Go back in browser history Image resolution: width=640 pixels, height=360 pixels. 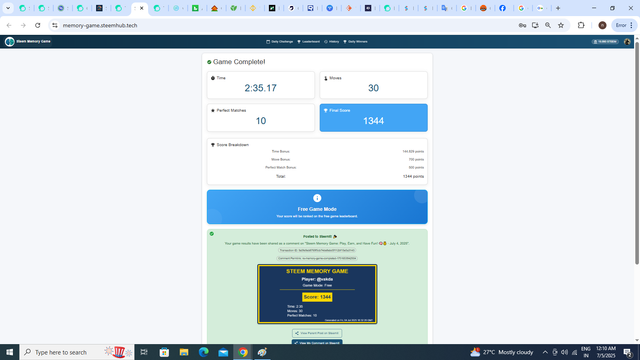click(x=9, y=25)
